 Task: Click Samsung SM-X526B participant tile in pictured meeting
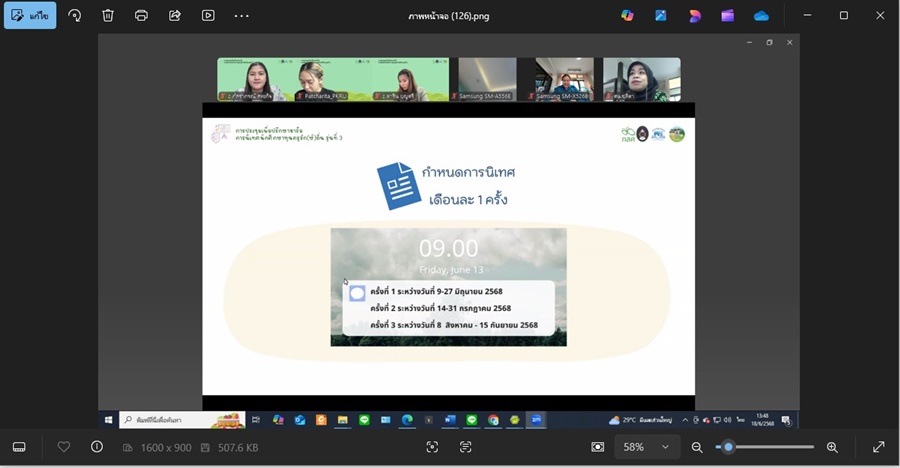pos(565,79)
